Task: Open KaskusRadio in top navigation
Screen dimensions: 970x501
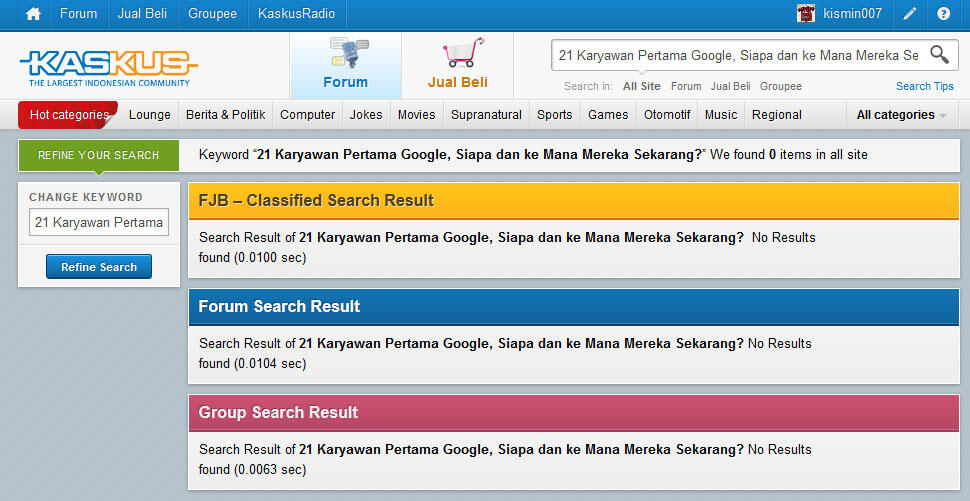Action: [x=296, y=14]
